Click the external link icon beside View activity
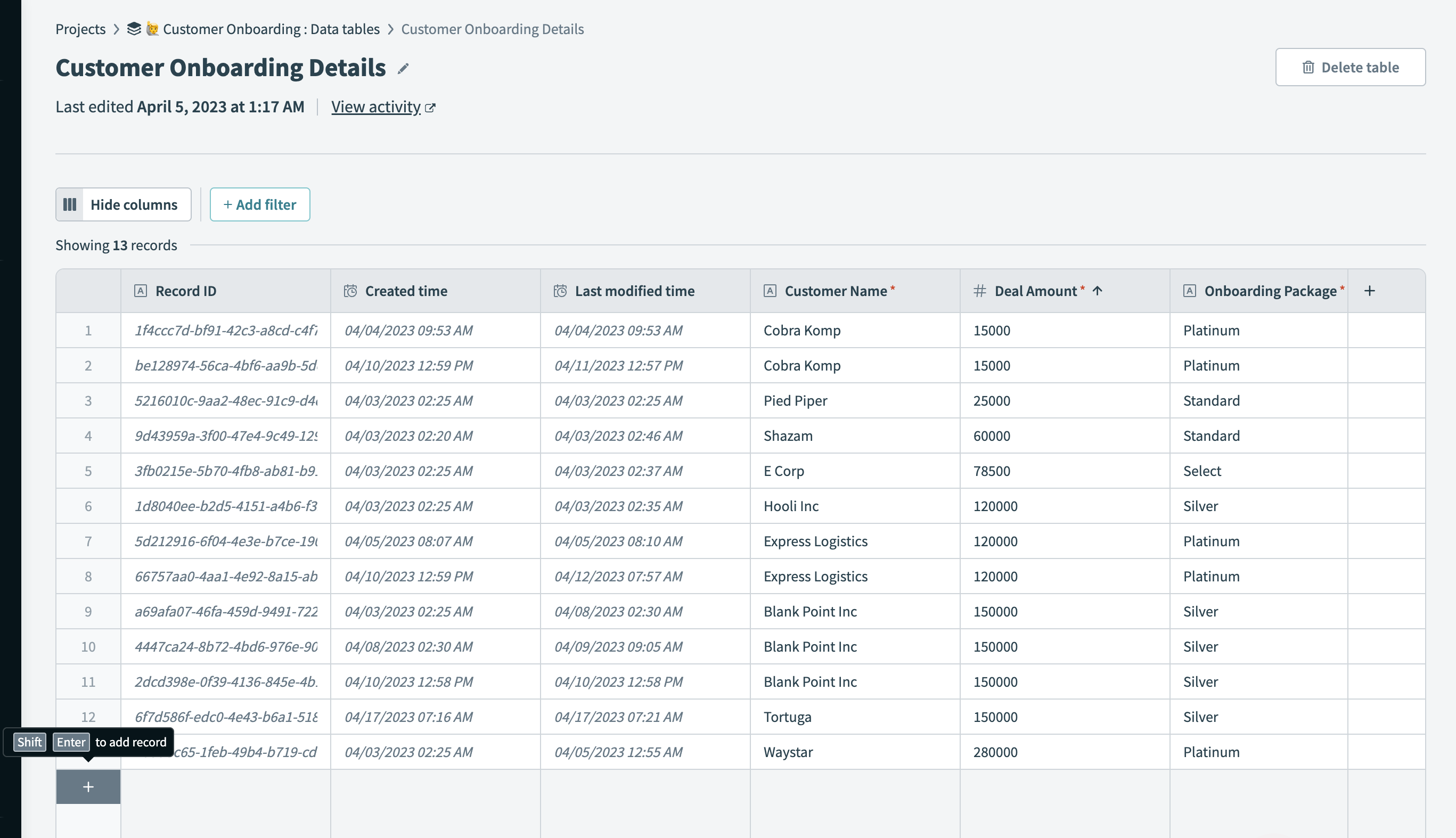This screenshot has height=838, width=1456. coord(430,108)
